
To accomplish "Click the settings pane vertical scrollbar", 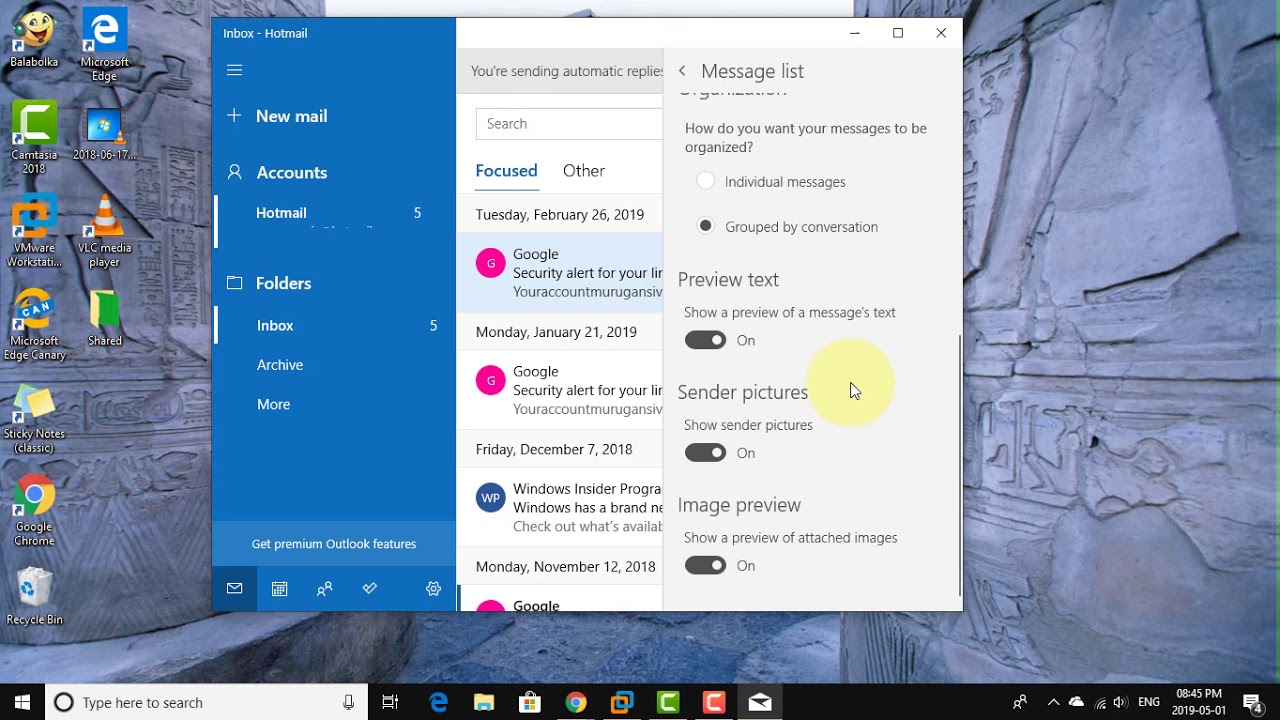I will [x=959, y=466].
